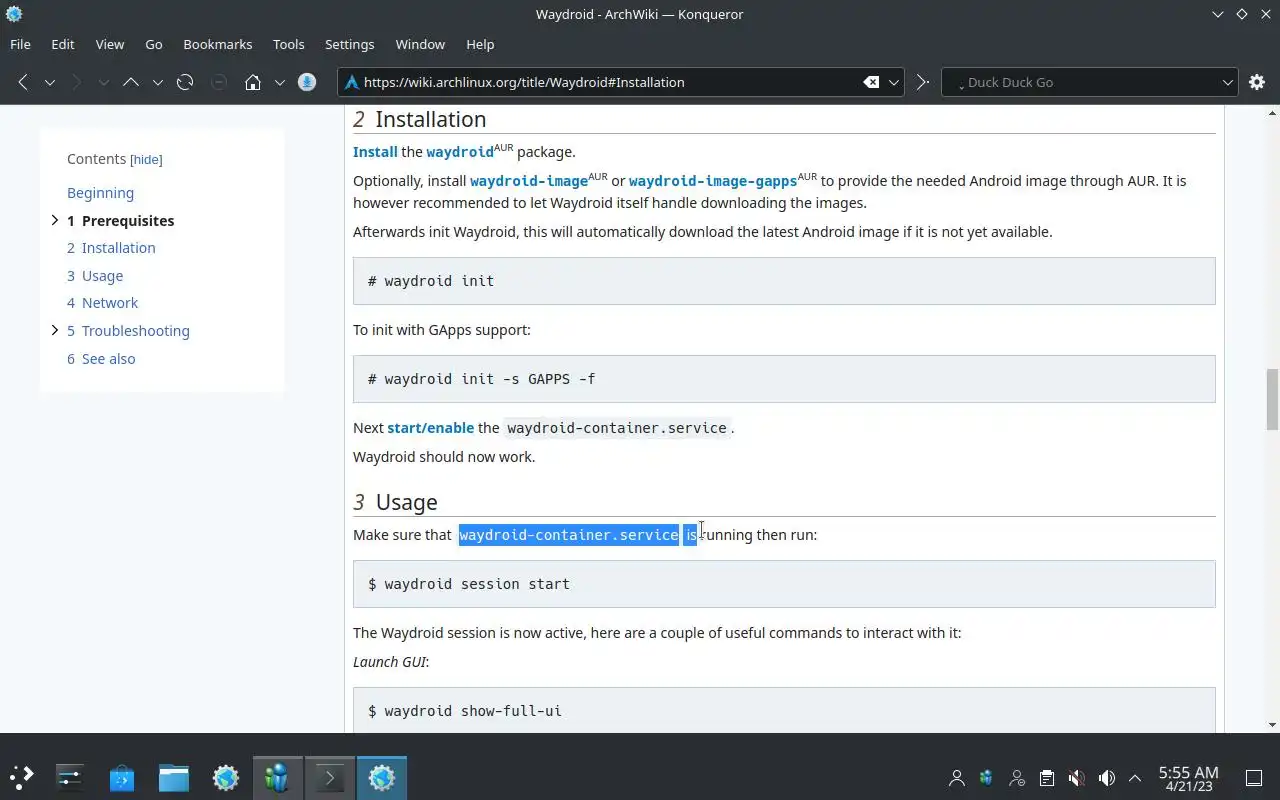
Task: Open the file manager folder taskbar icon
Action: point(174,777)
